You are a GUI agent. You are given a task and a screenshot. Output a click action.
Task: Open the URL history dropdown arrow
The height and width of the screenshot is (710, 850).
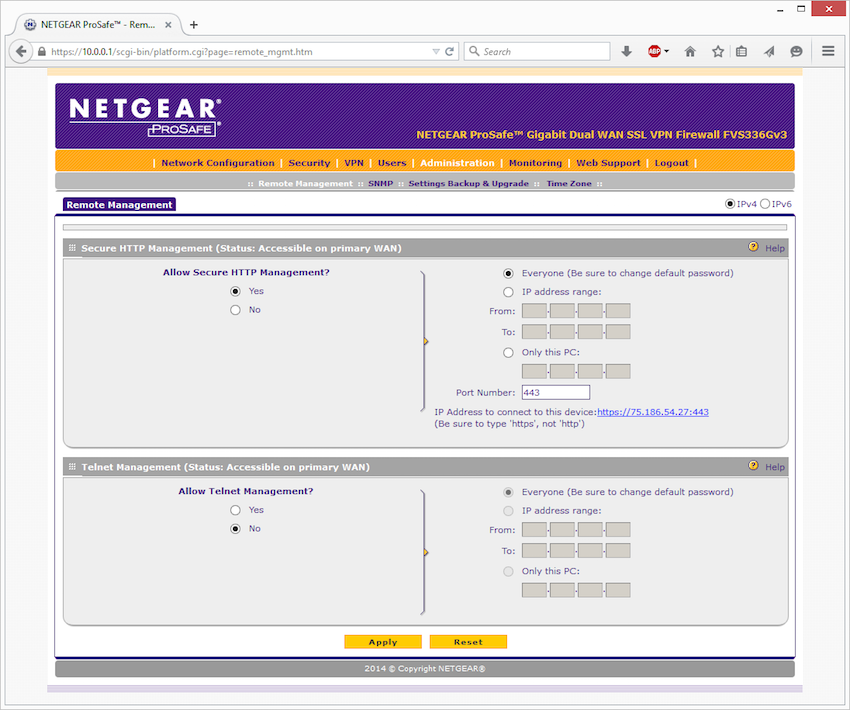(435, 51)
